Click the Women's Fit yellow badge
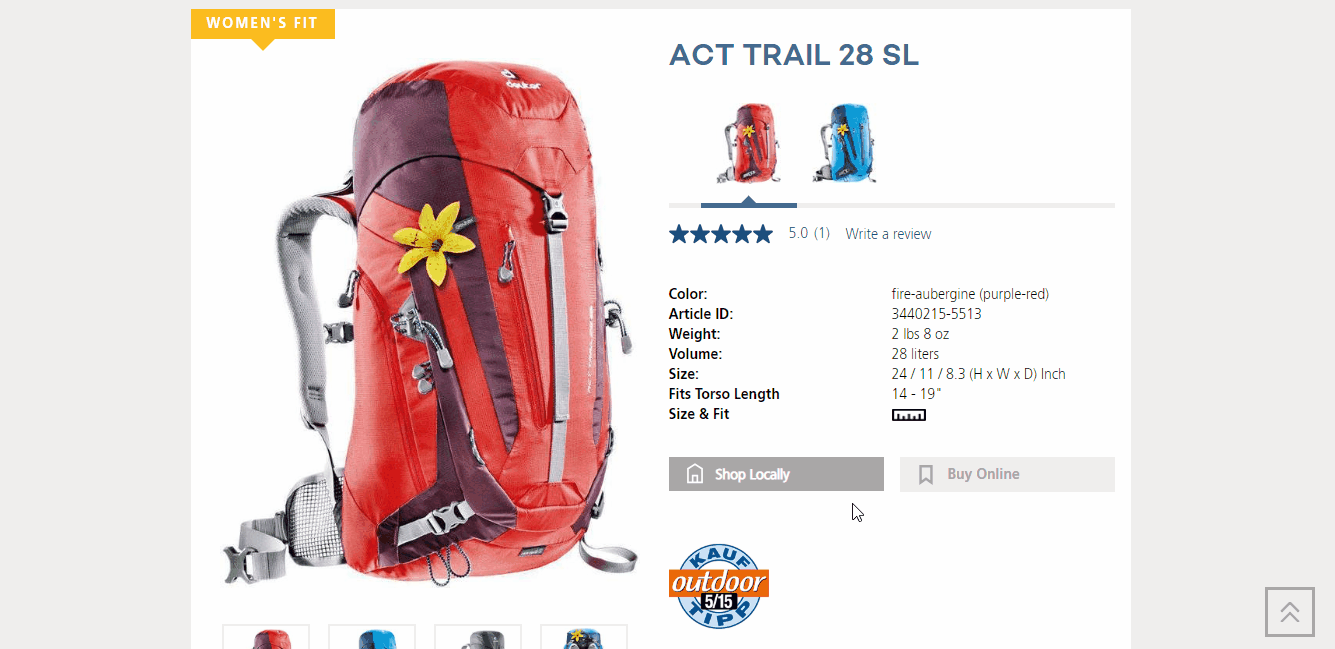1335x649 pixels. (263, 24)
